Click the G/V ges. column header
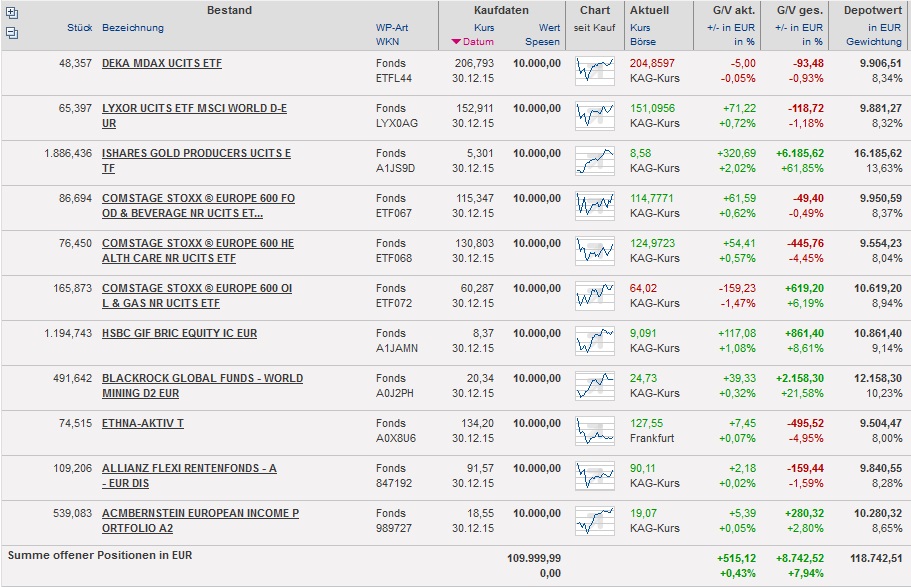This screenshot has height=587, width=911. pyautogui.click(x=799, y=10)
